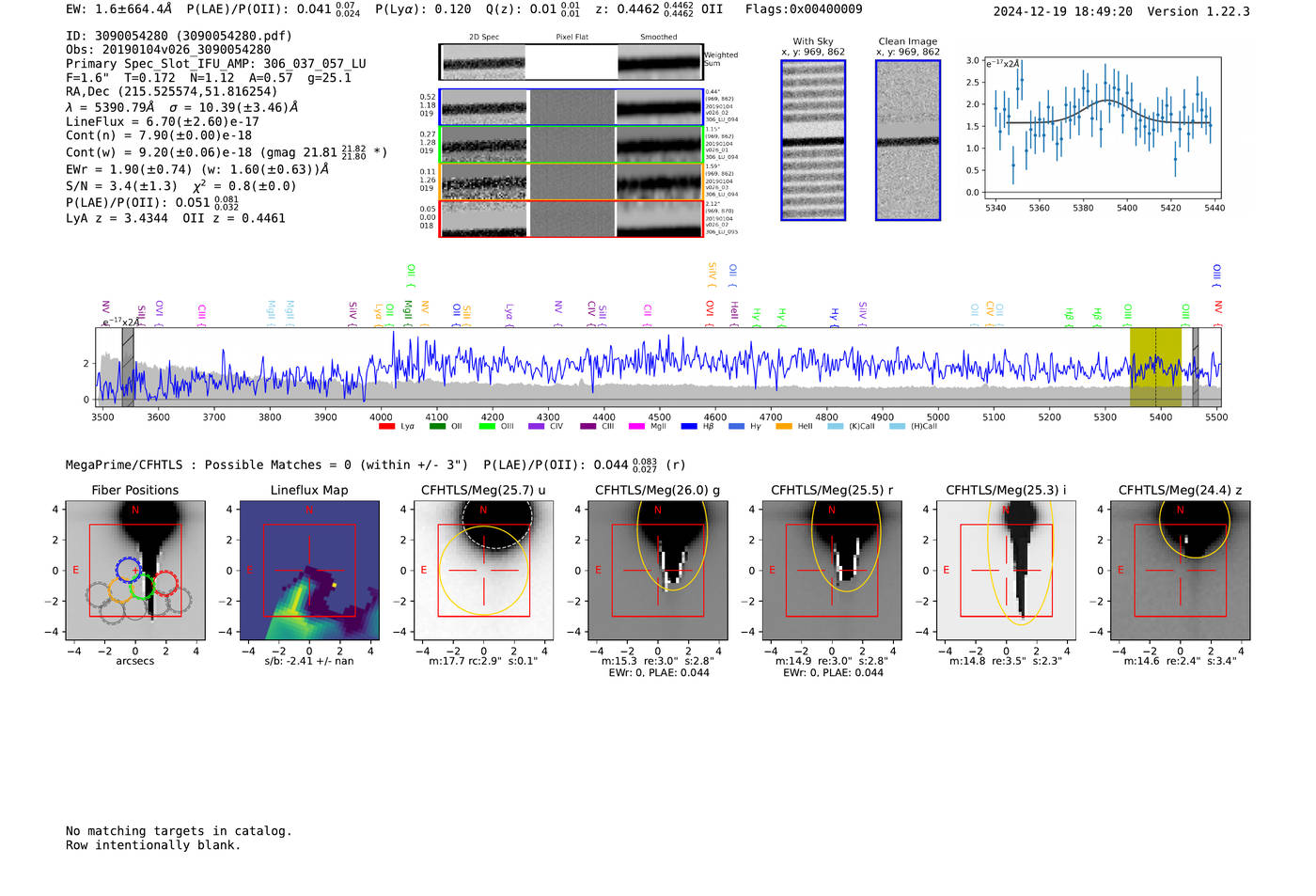The image size is (1316, 896).
Task: Select the blue-bordered fiber spectrum row
Action: point(571,107)
